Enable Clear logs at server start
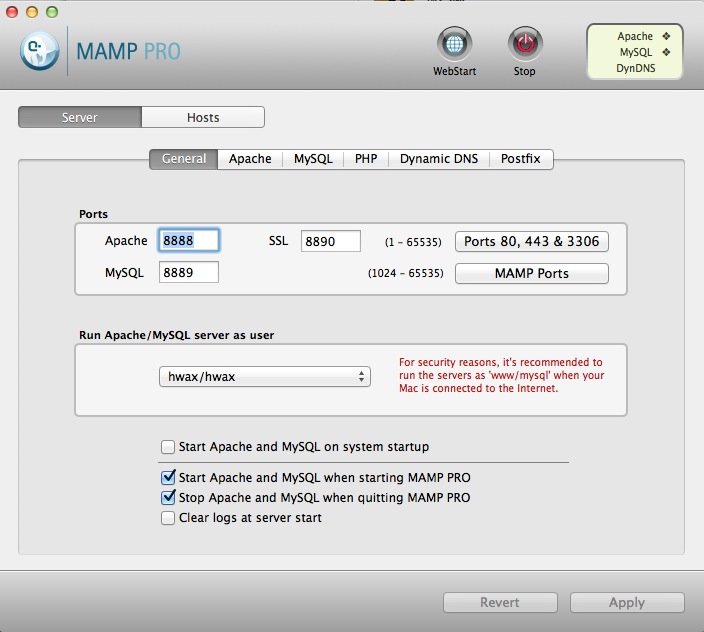This screenshot has width=704, height=632. [168, 518]
